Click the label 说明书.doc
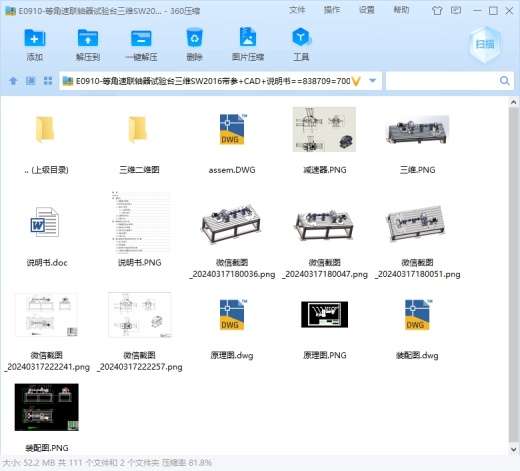 pyautogui.click(x=47, y=263)
